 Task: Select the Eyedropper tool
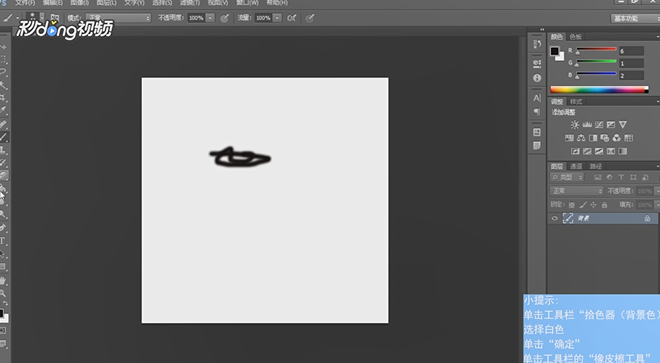click(x=3, y=110)
